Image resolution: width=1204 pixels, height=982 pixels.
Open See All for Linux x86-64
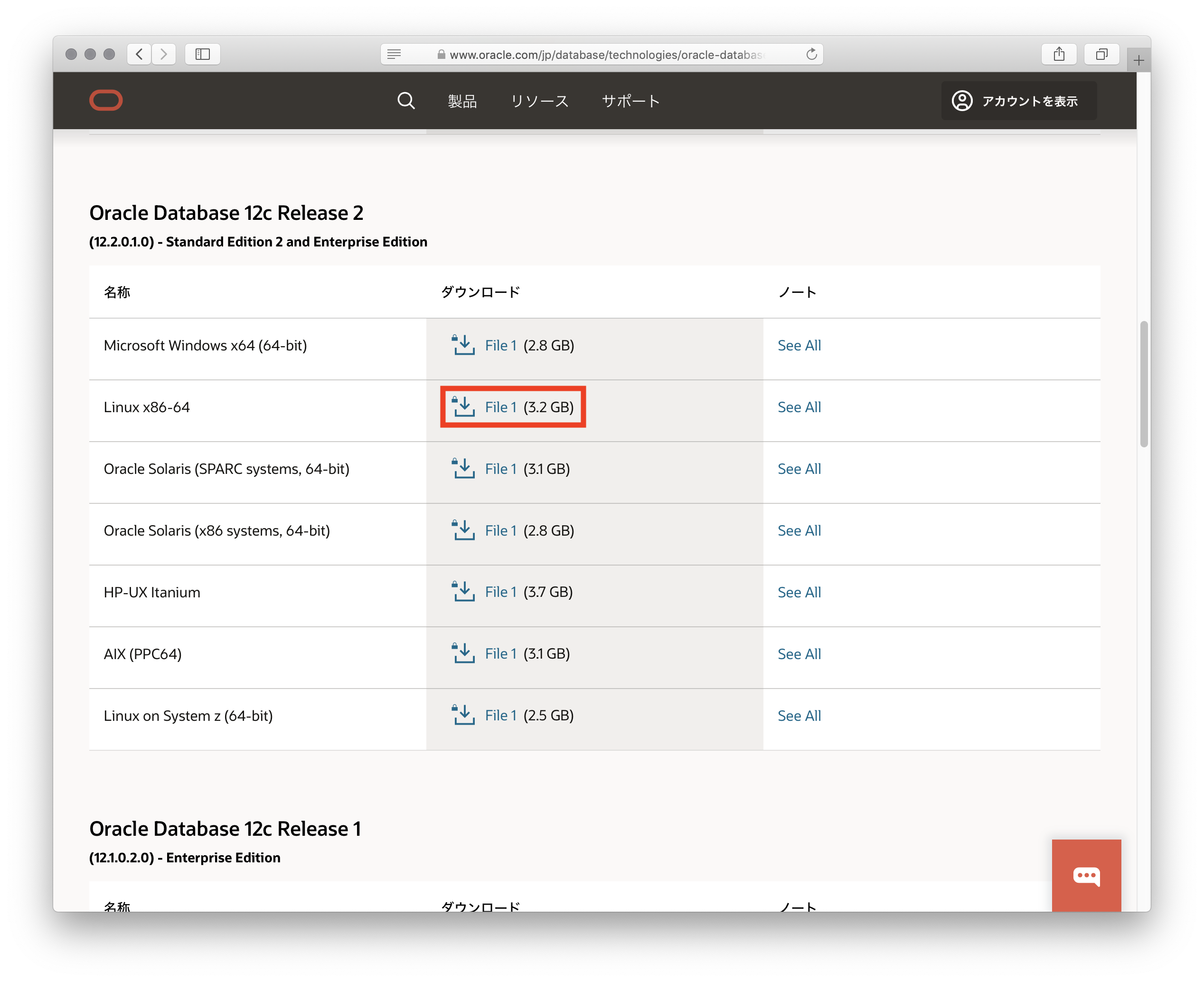pyautogui.click(x=799, y=407)
